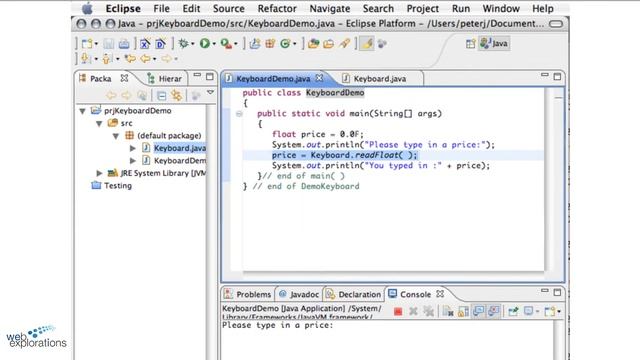
Task: Click the Open Task folder icon
Action: click(329, 43)
